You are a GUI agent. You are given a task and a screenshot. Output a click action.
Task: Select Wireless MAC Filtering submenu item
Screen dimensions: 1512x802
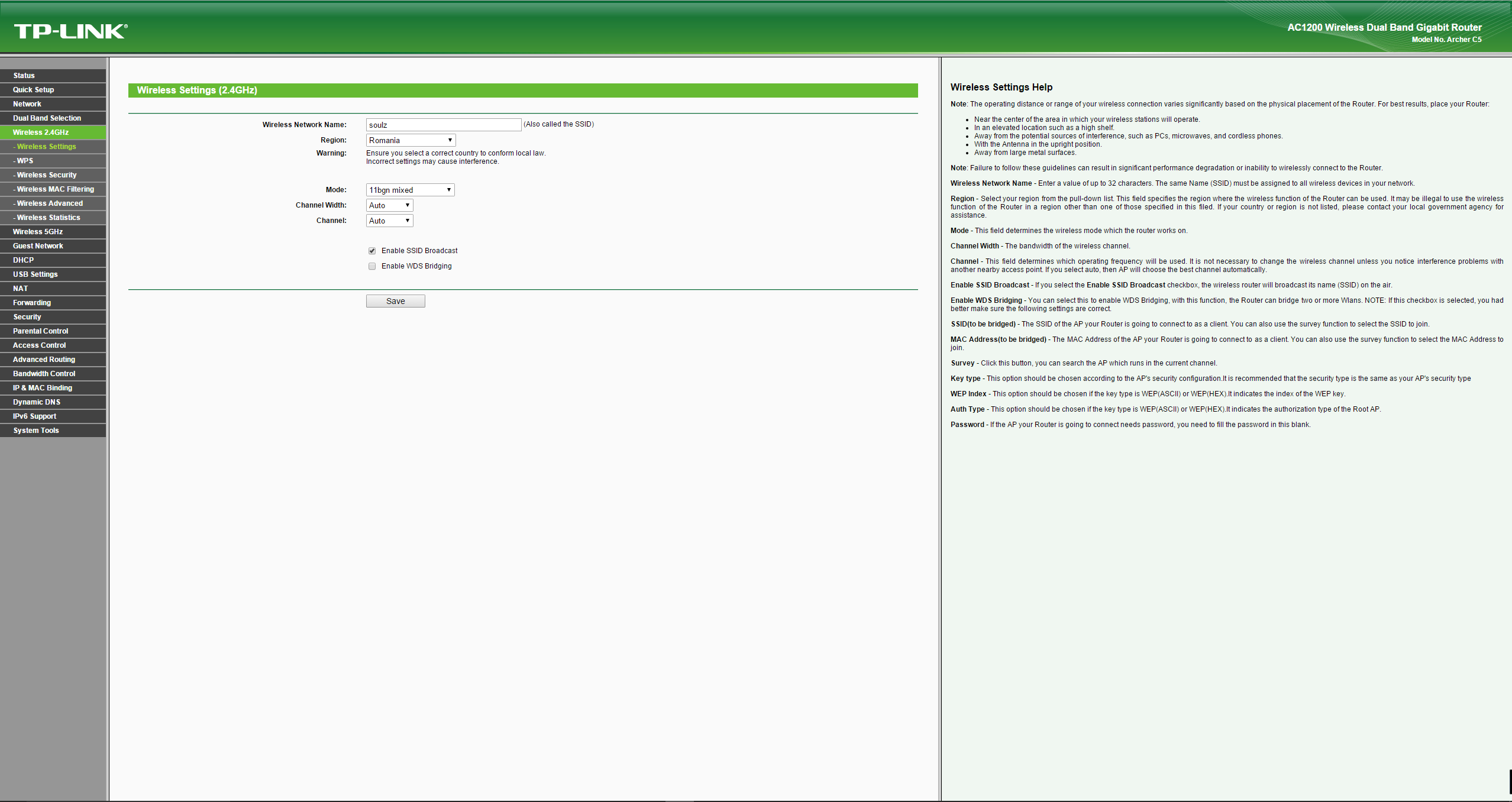pyautogui.click(x=55, y=189)
